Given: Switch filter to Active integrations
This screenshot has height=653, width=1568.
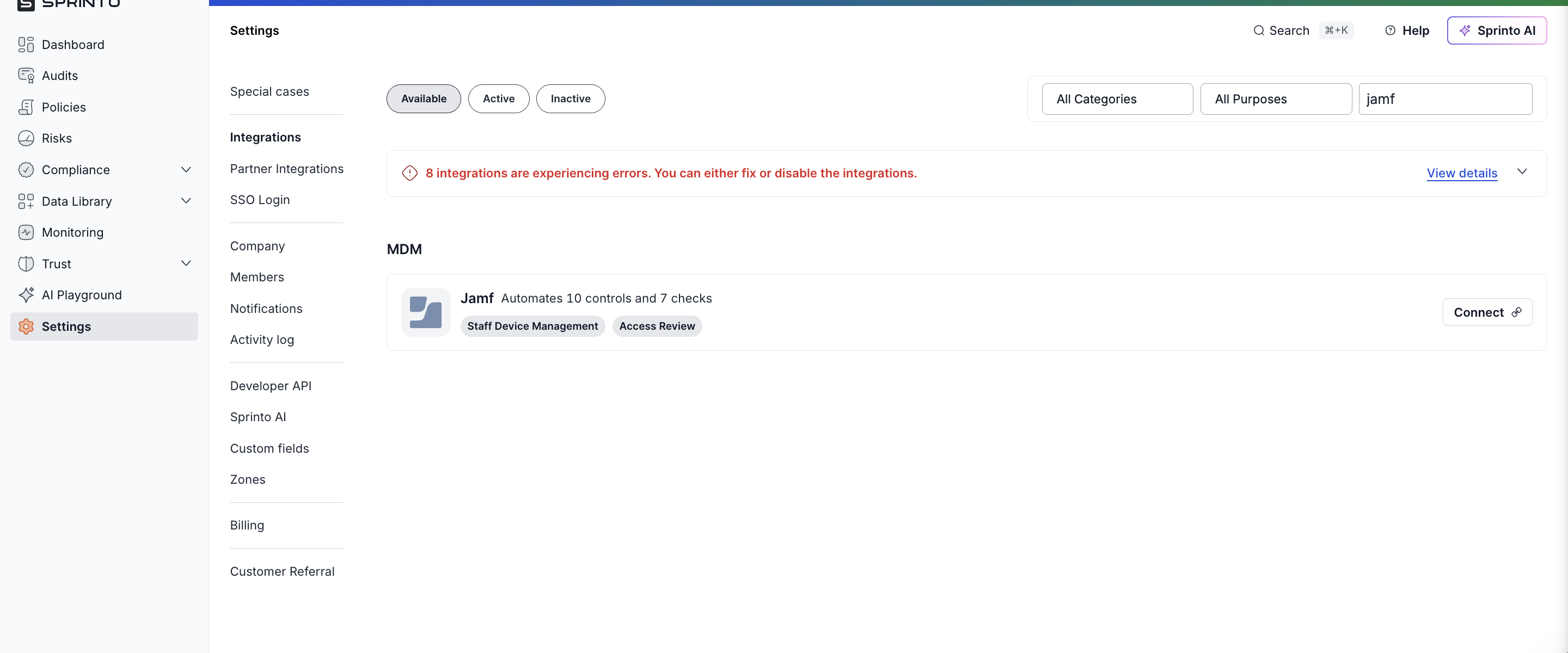Looking at the screenshot, I should click(x=498, y=98).
